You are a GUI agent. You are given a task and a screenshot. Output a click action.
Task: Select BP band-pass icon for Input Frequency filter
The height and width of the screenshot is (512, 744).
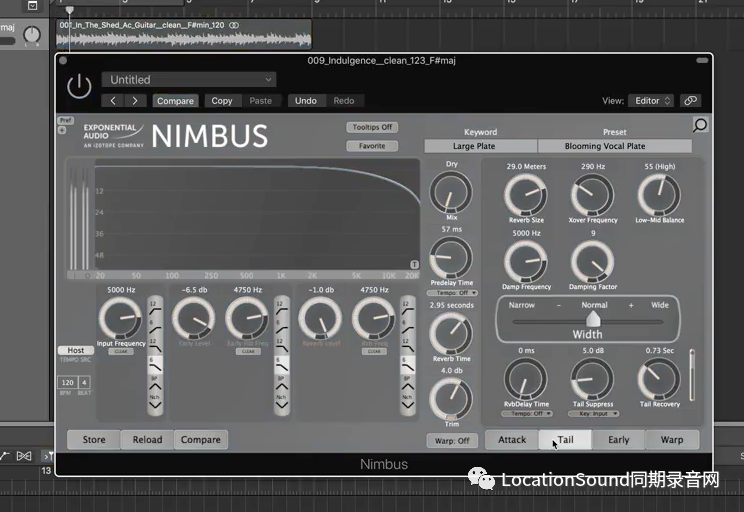click(155, 383)
